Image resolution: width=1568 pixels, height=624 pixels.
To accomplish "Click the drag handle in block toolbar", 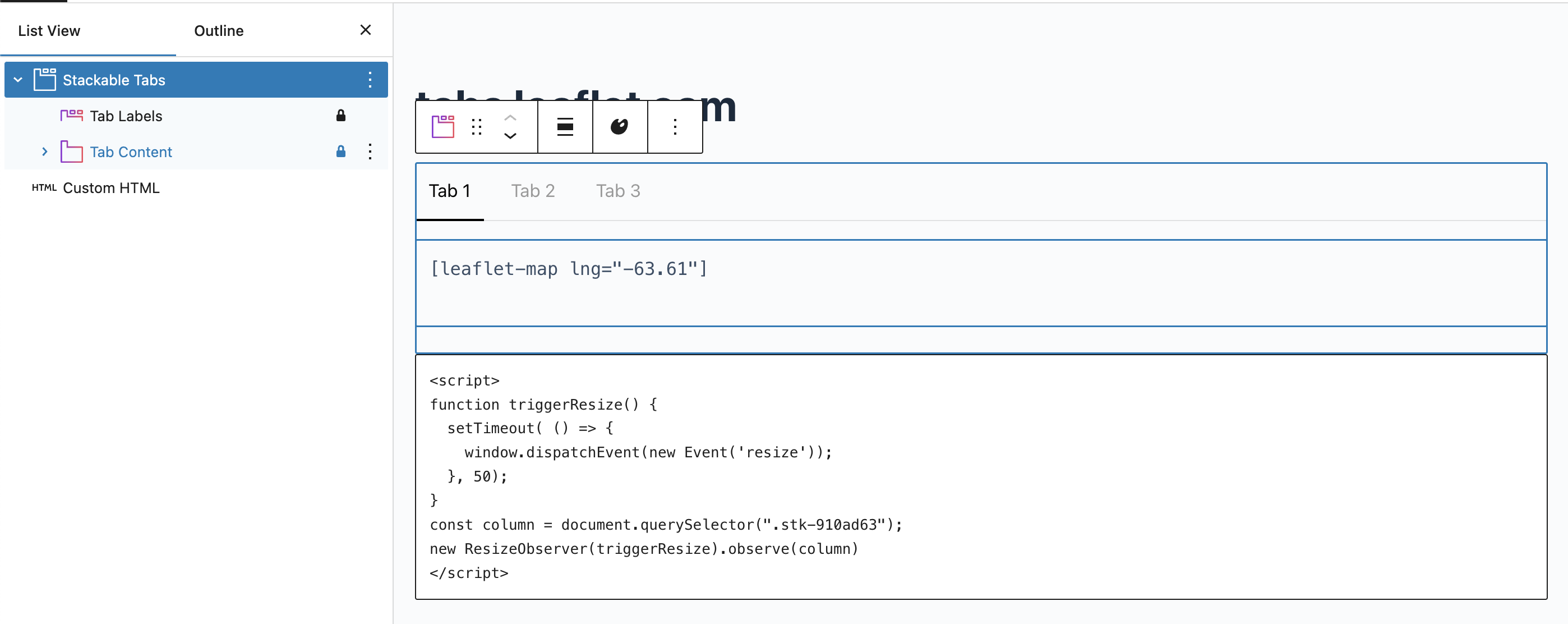I will coord(477,127).
